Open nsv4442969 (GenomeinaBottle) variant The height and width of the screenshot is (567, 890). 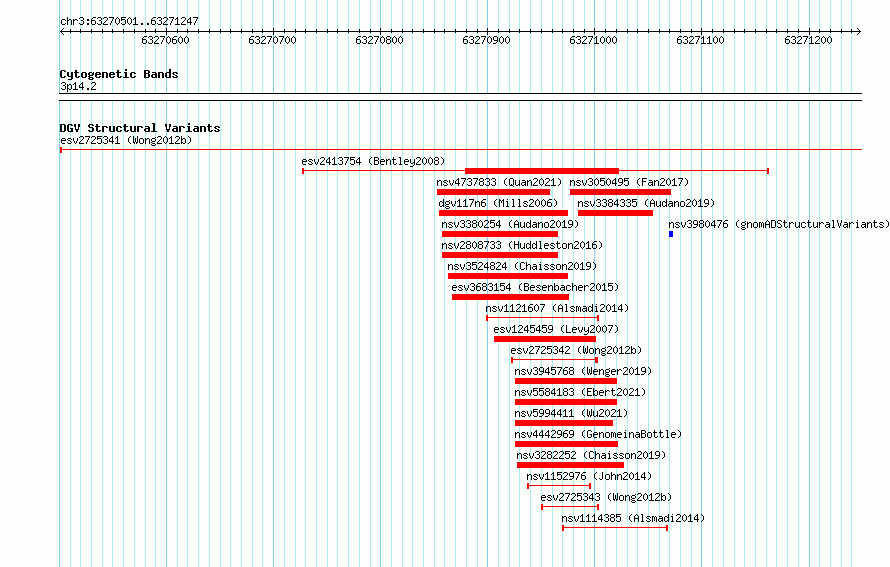[x=598, y=434]
